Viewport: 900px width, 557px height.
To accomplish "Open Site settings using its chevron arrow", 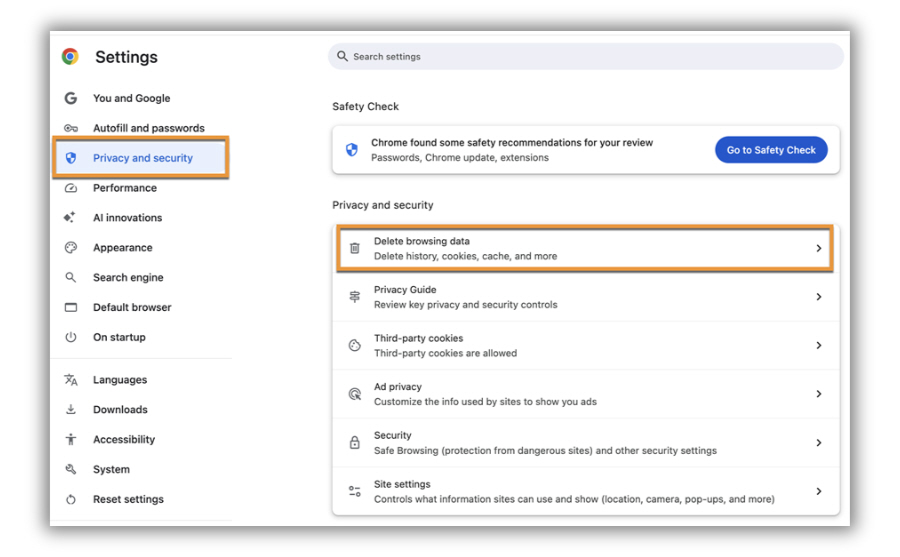I will click(818, 491).
